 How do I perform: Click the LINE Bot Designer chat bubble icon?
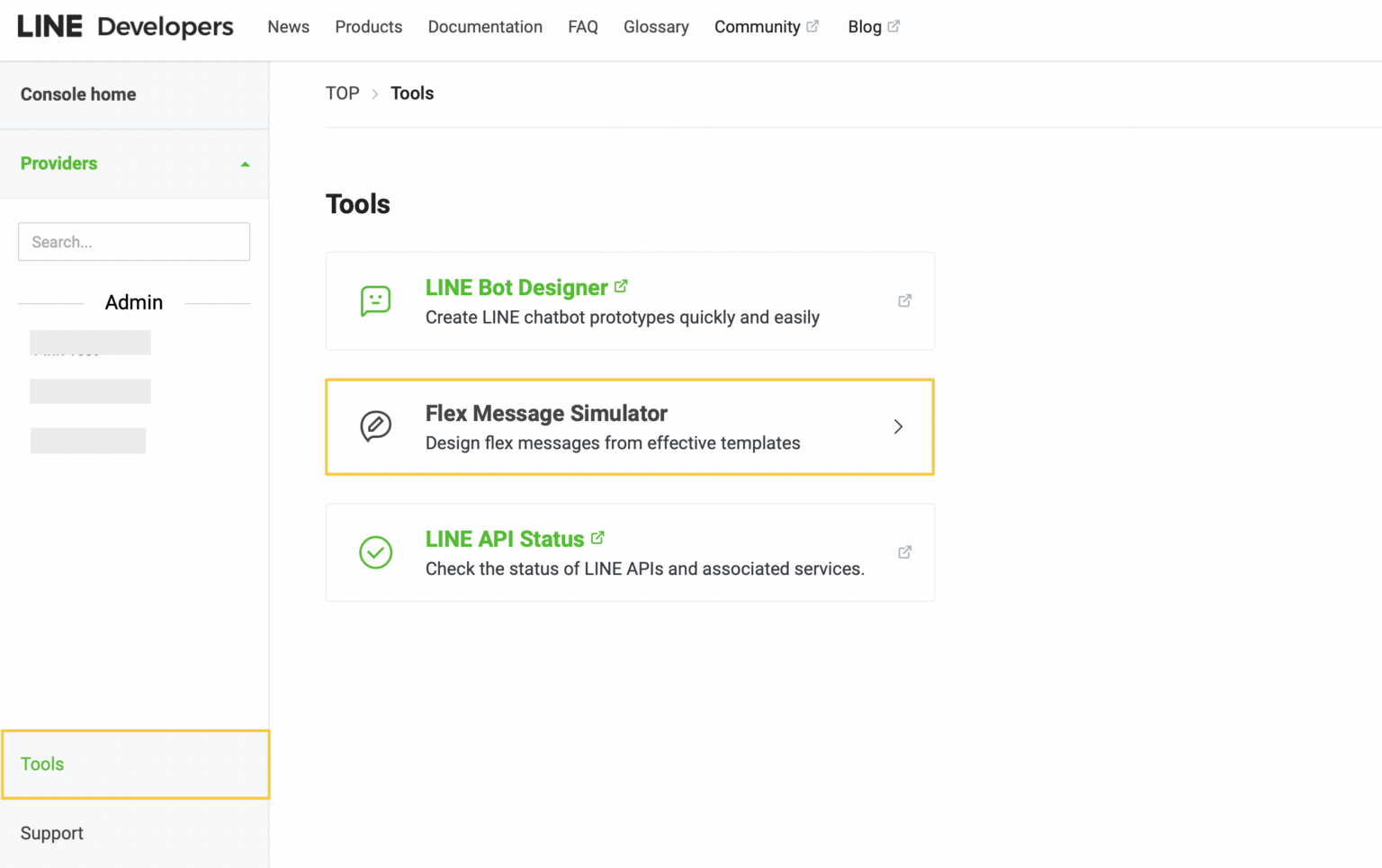[376, 300]
